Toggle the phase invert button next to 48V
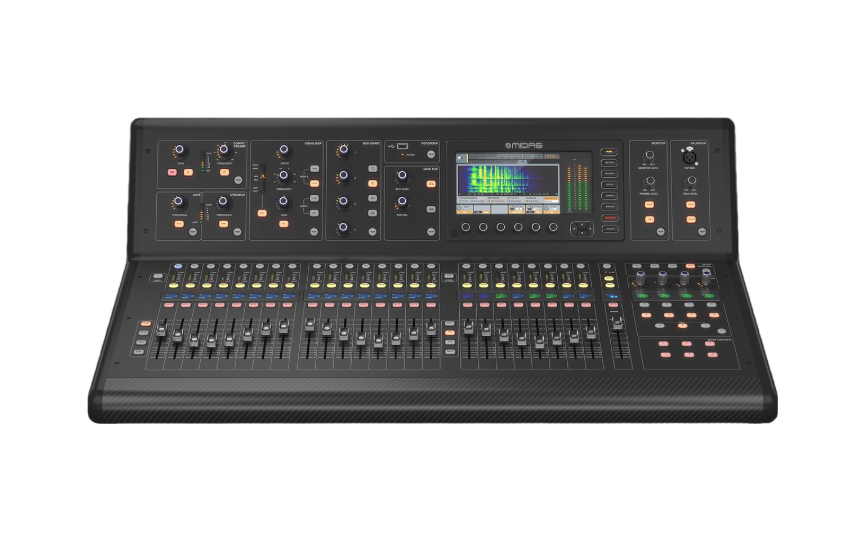This screenshot has width=864, height=540. pos(188,172)
